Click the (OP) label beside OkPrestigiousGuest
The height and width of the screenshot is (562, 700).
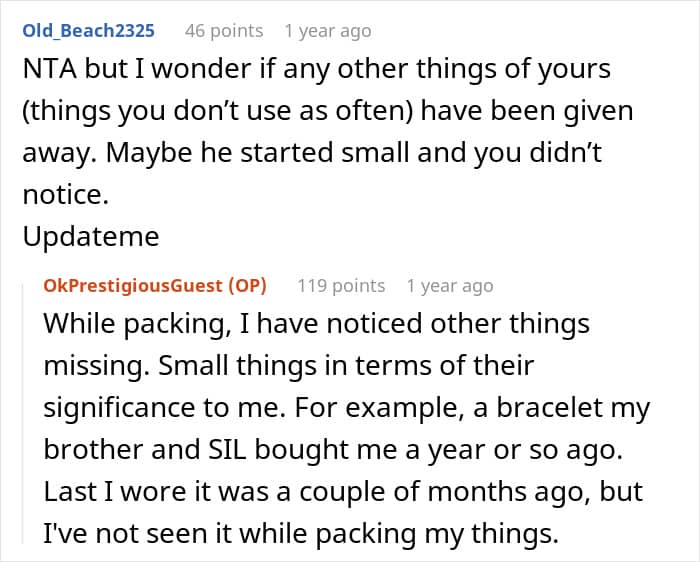247,286
